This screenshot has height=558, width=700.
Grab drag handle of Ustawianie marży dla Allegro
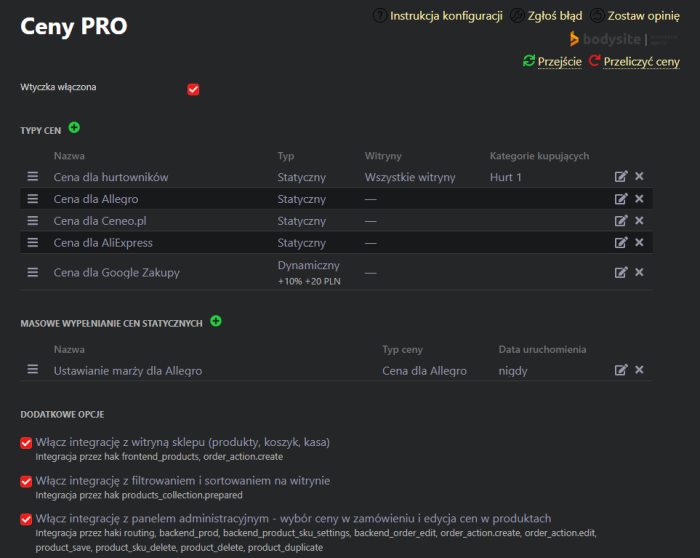tap(33, 370)
